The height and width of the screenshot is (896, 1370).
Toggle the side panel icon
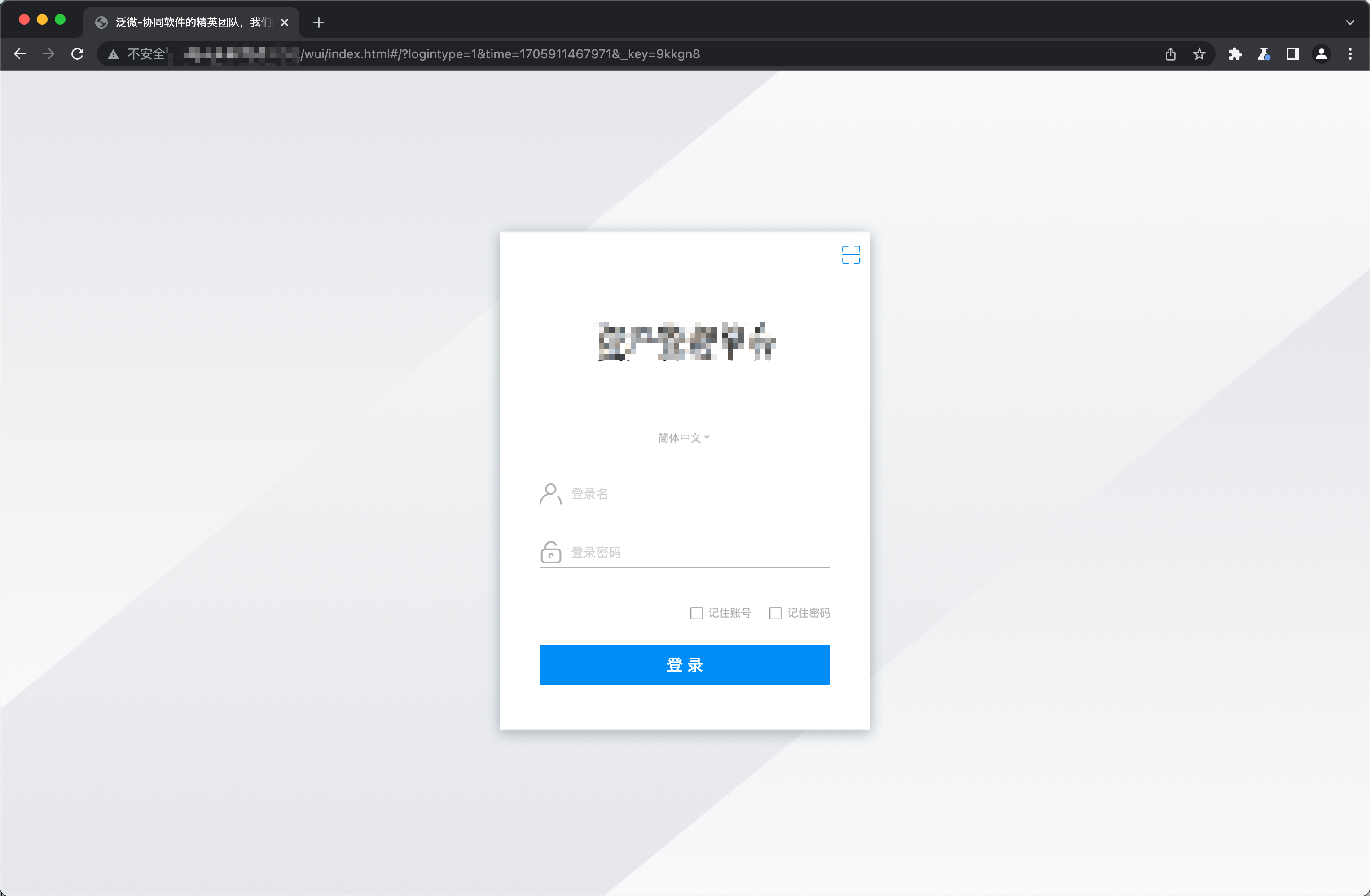[x=1292, y=54]
